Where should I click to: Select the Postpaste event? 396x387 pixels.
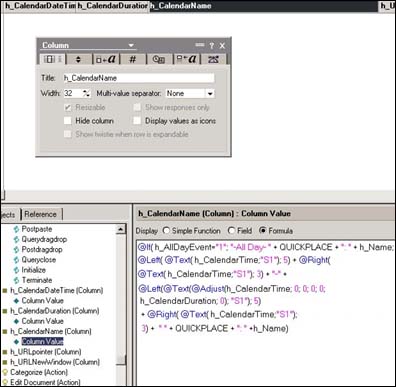[x=37, y=229]
